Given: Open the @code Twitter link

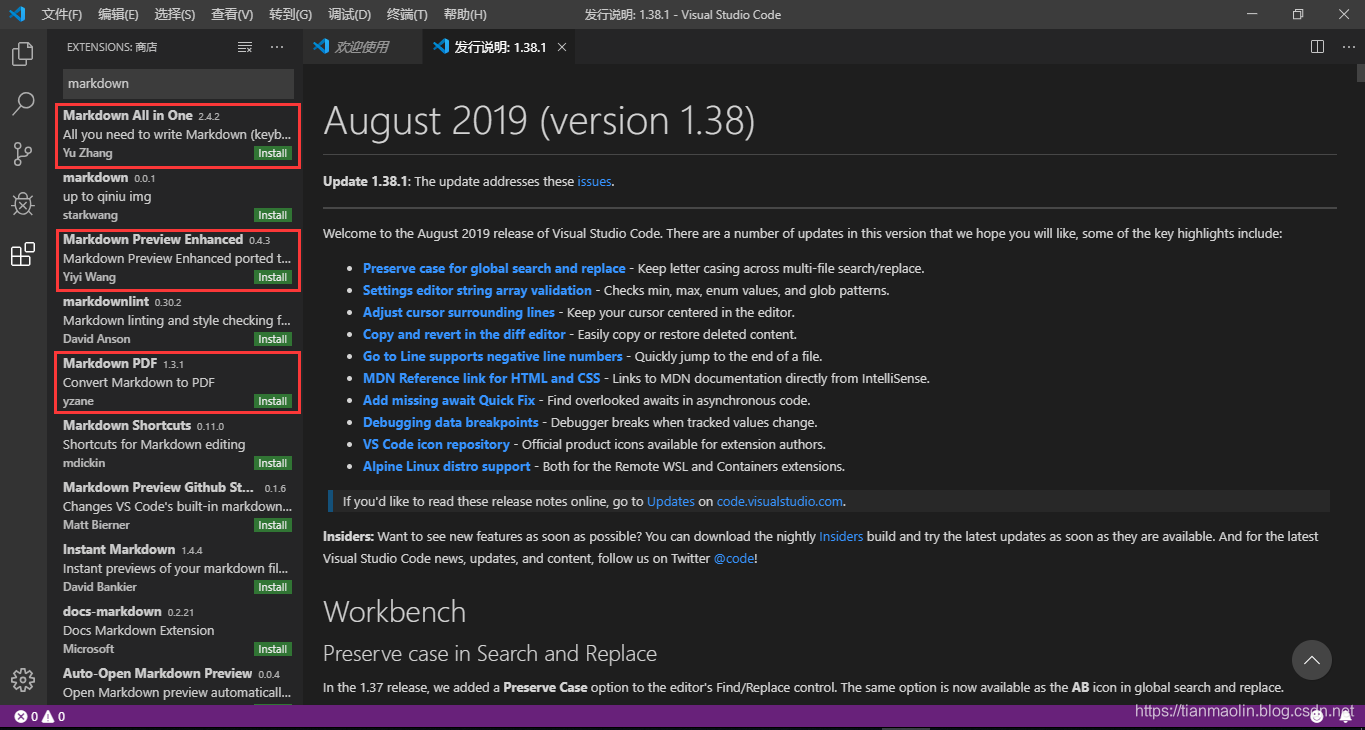Looking at the screenshot, I should [x=734, y=558].
